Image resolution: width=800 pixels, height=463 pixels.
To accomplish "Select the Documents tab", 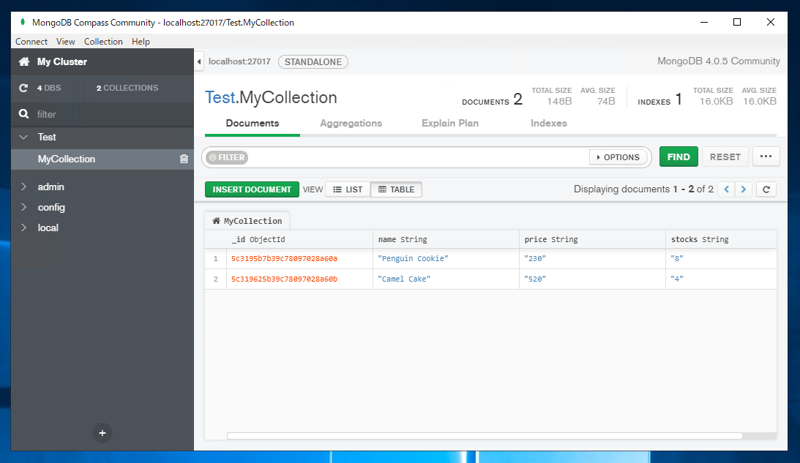I will tap(252, 123).
